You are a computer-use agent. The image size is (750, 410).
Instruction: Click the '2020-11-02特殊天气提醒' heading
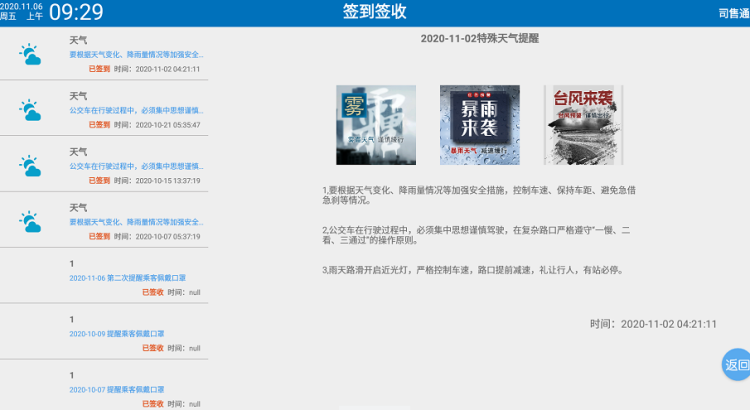(480, 38)
